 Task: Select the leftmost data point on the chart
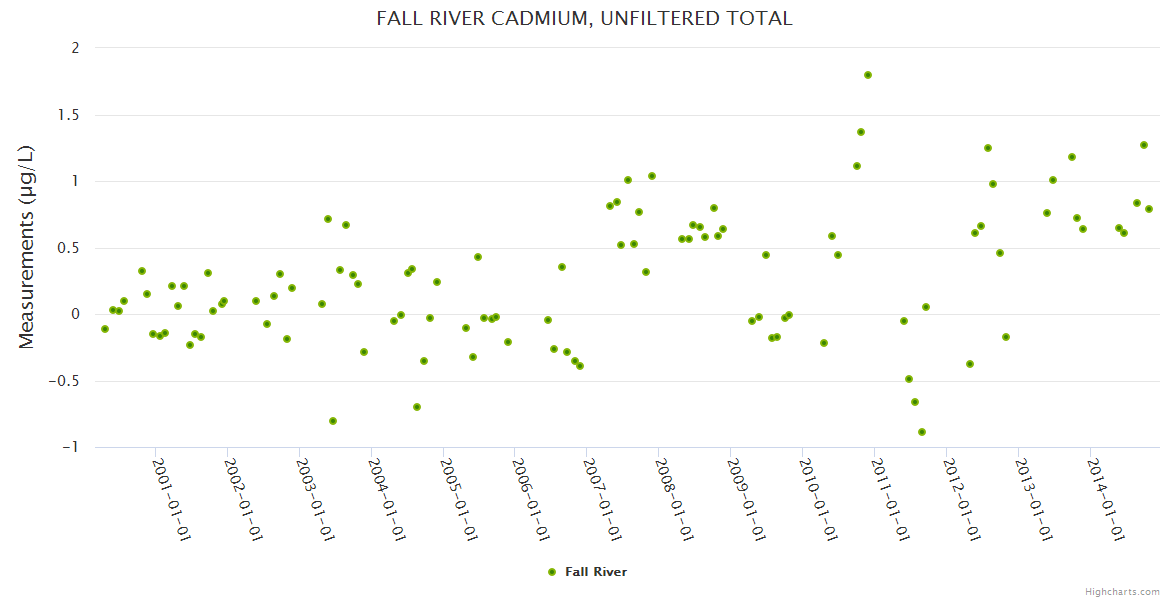[x=105, y=329]
